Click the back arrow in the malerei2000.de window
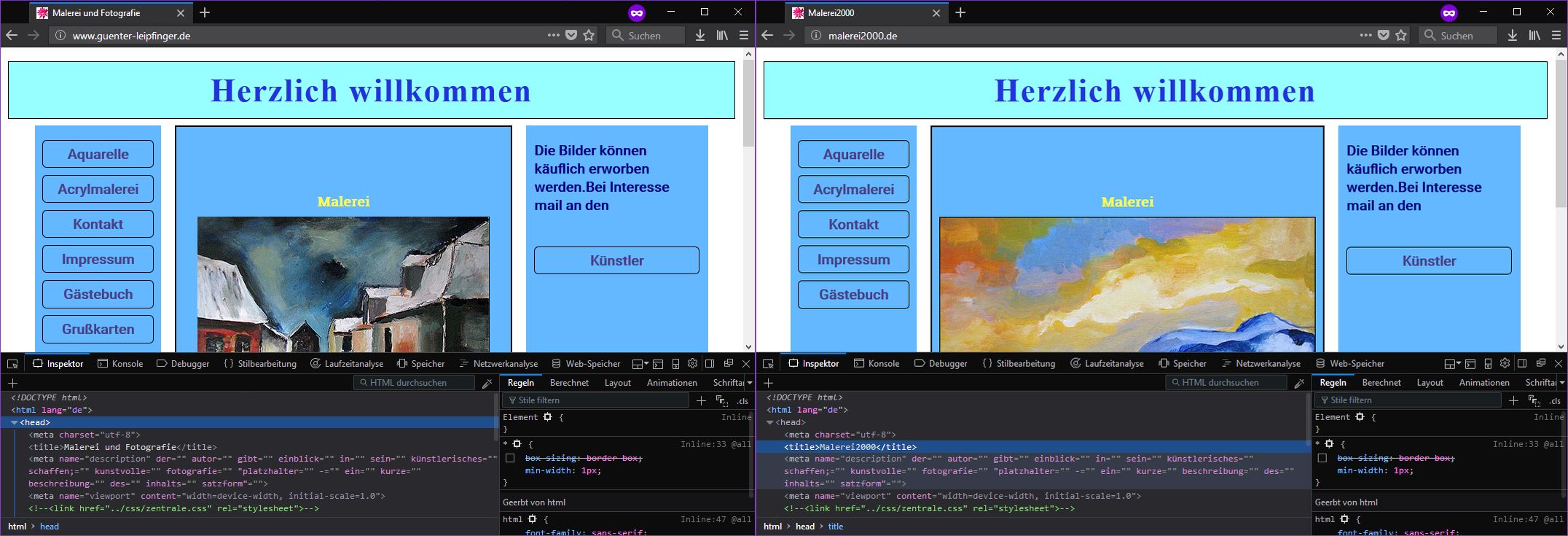This screenshot has height=536, width=1568. [767, 35]
